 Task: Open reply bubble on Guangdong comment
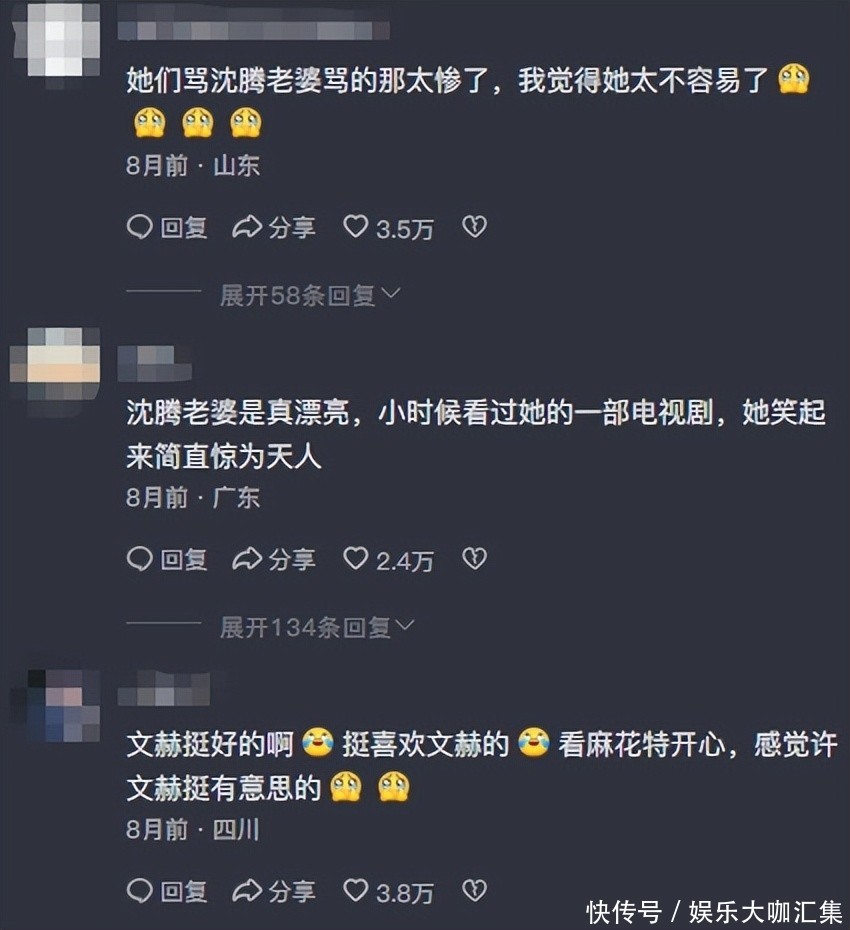[x=140, y=559]
